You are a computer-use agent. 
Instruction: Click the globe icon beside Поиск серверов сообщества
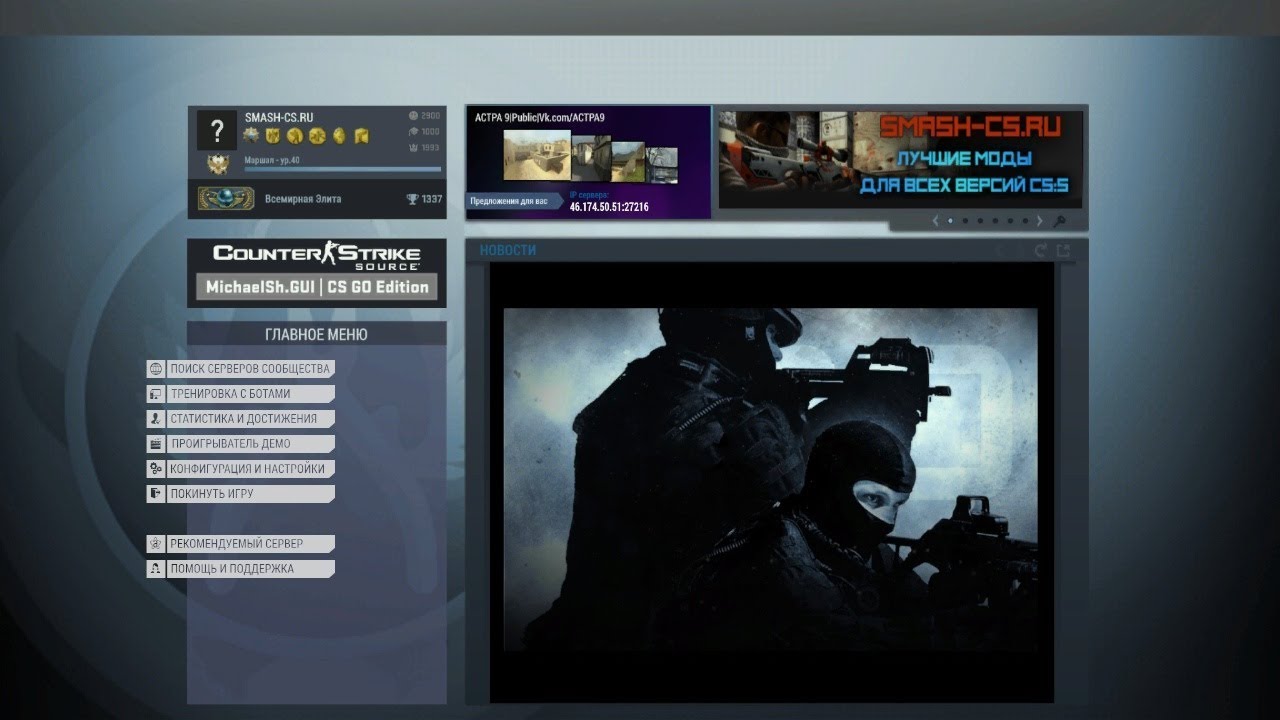point(156,369)
